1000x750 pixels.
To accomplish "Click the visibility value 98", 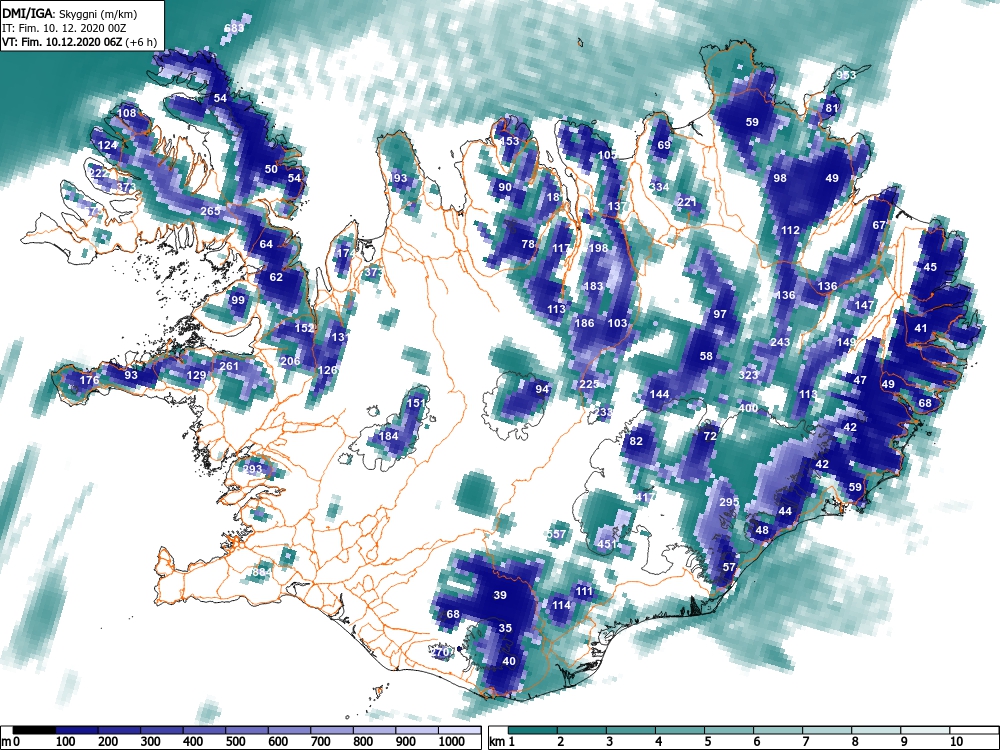I will coord(780,179).
